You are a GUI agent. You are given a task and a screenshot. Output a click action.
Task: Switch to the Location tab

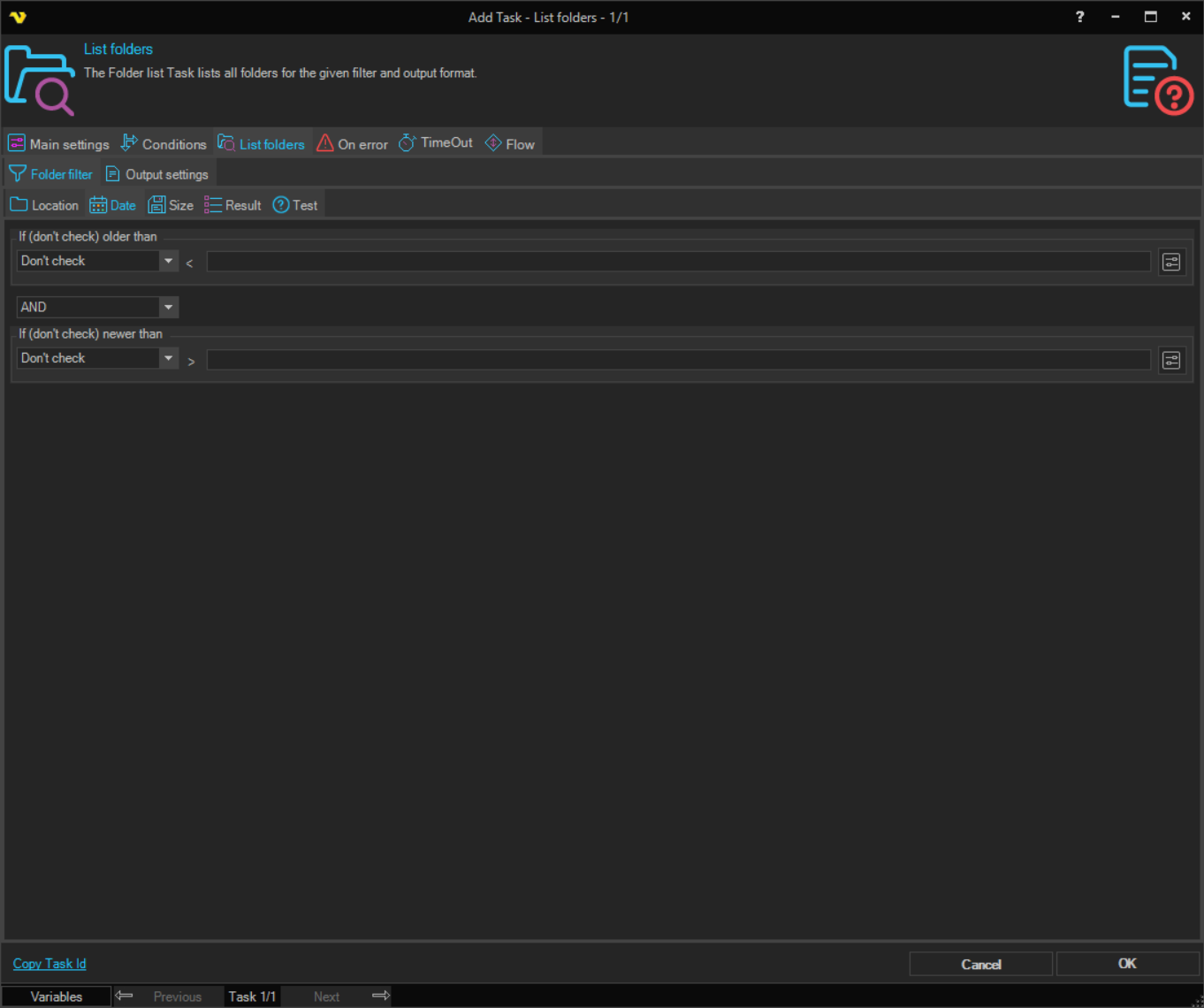tap(44, 205)
